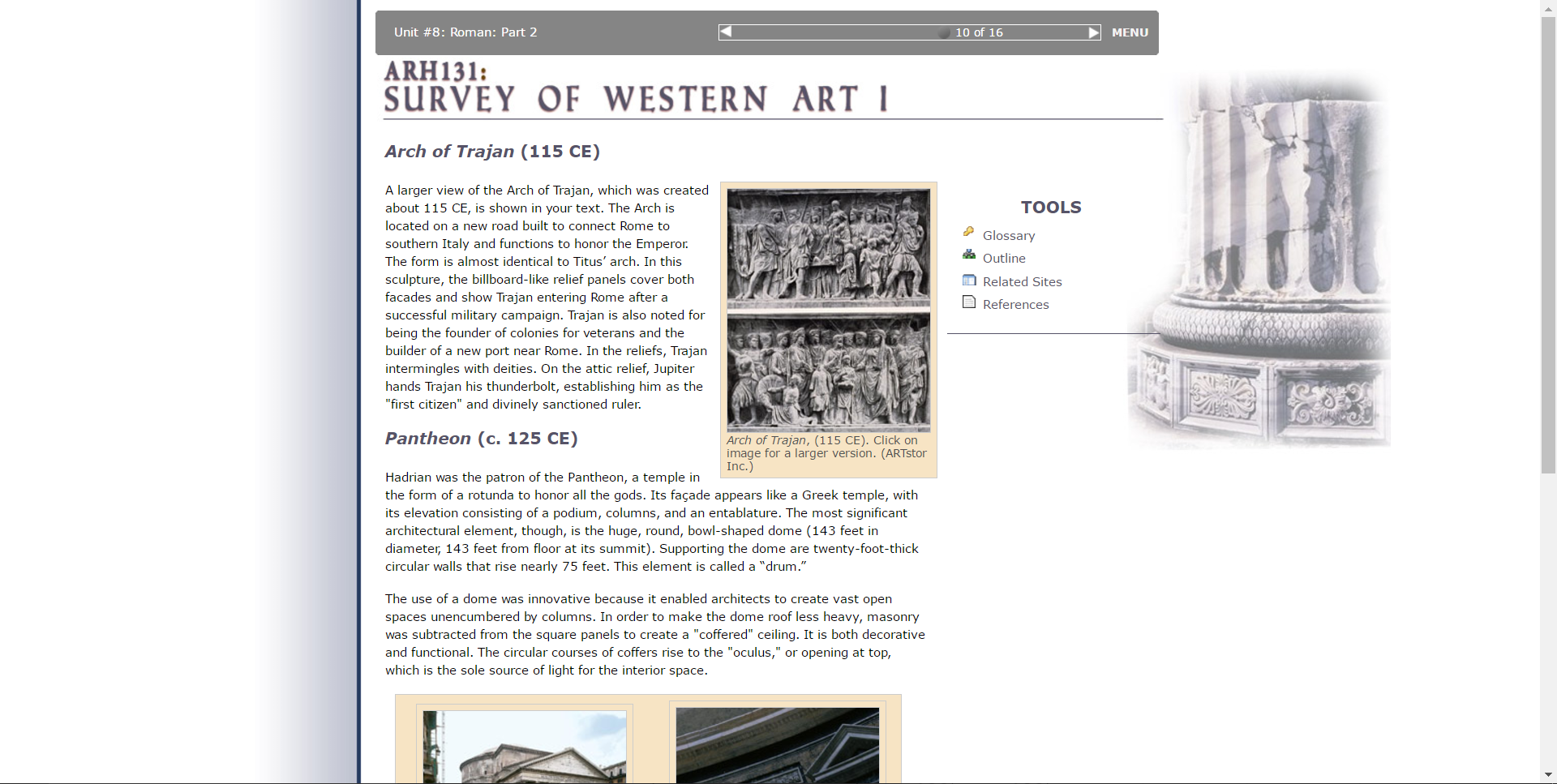Enlarge the Arch of Trajan relief image
The image size is (1557, 784).
pos(829,310)
